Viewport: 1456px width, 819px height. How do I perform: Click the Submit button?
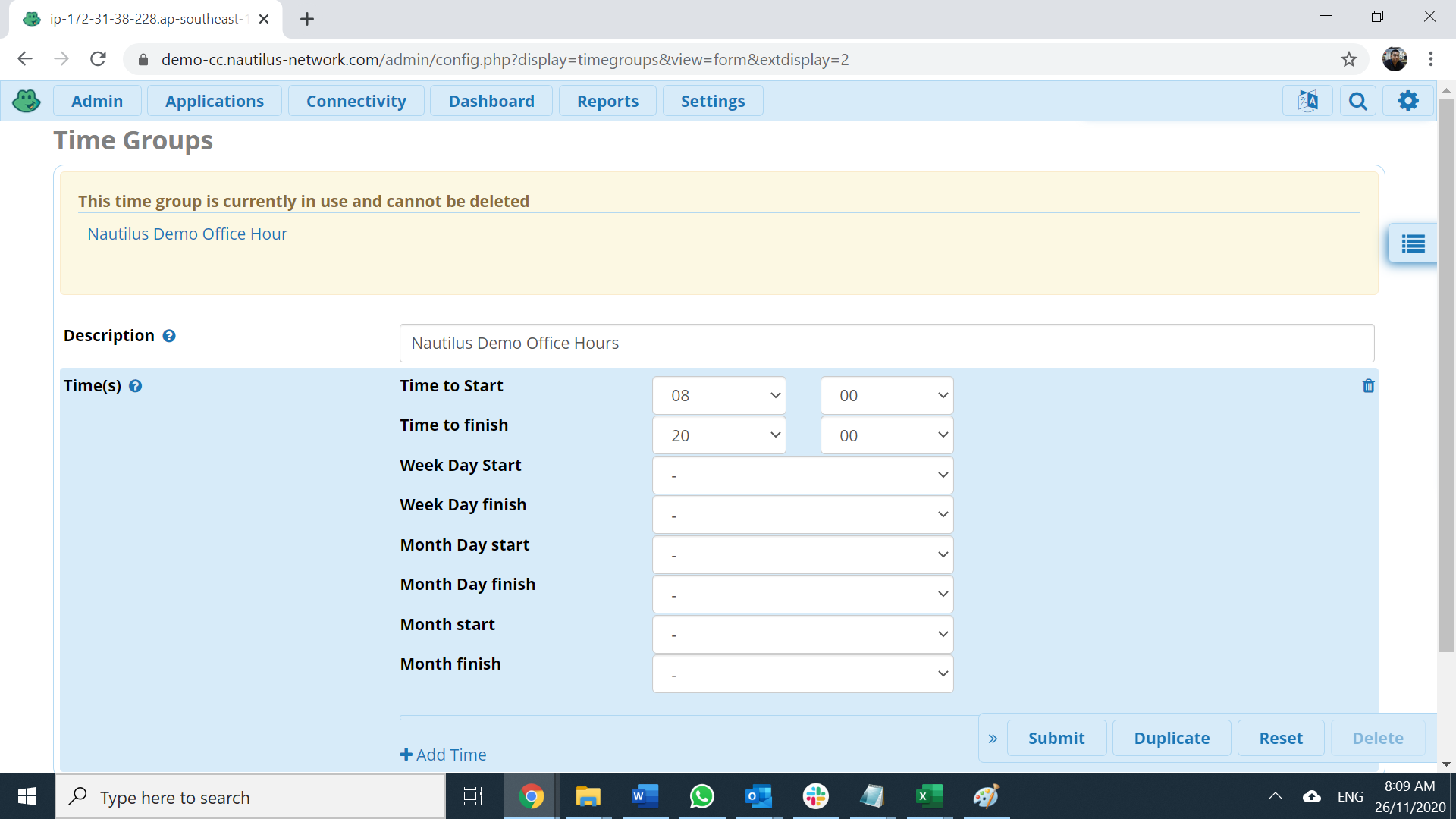(x=1056, y=739)
